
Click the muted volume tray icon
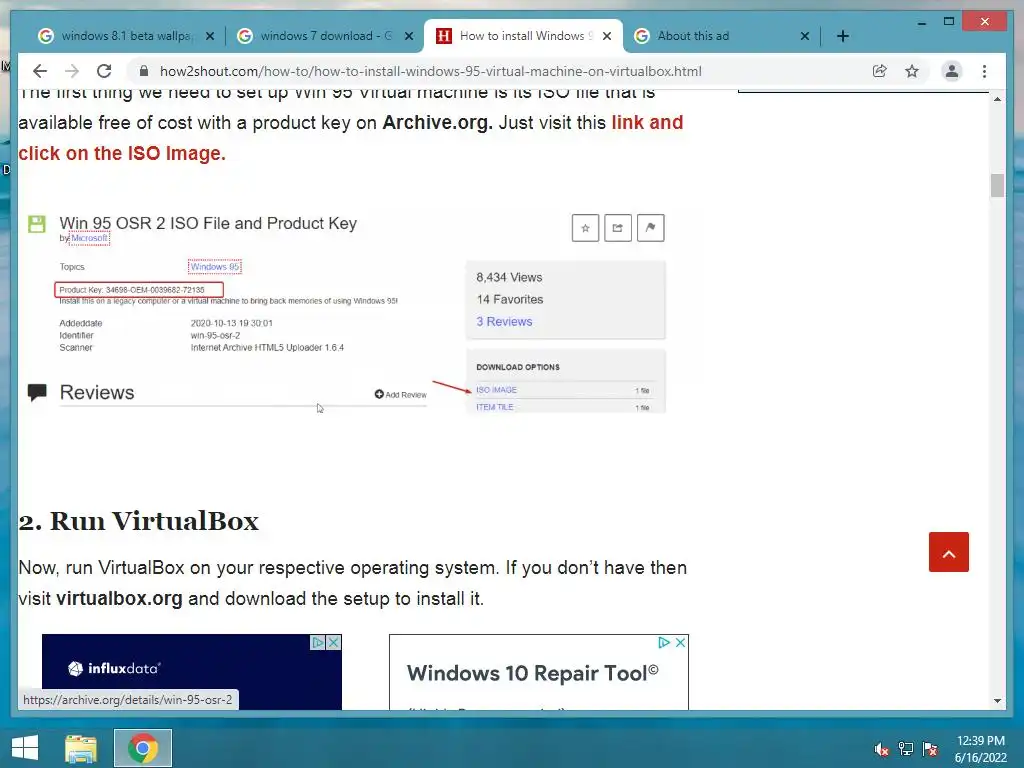[x=881, y=749]
